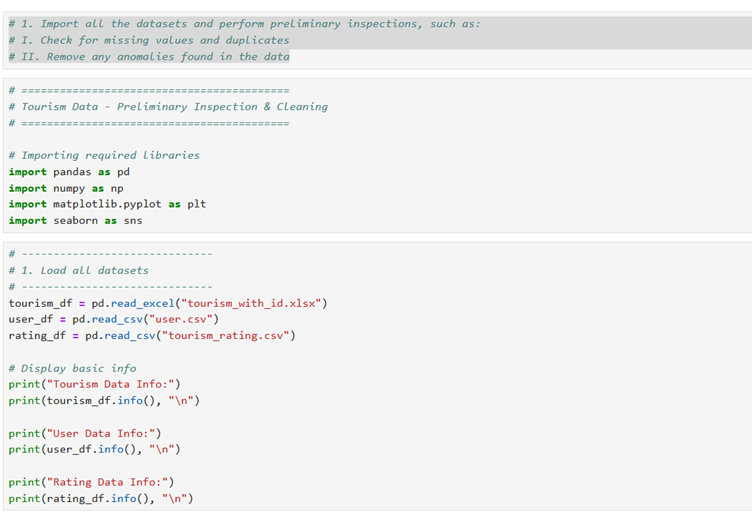Click the '# 1. Load all datasets' comment
The height and width of the screenshot is (512, 752).
coord(78,270)
